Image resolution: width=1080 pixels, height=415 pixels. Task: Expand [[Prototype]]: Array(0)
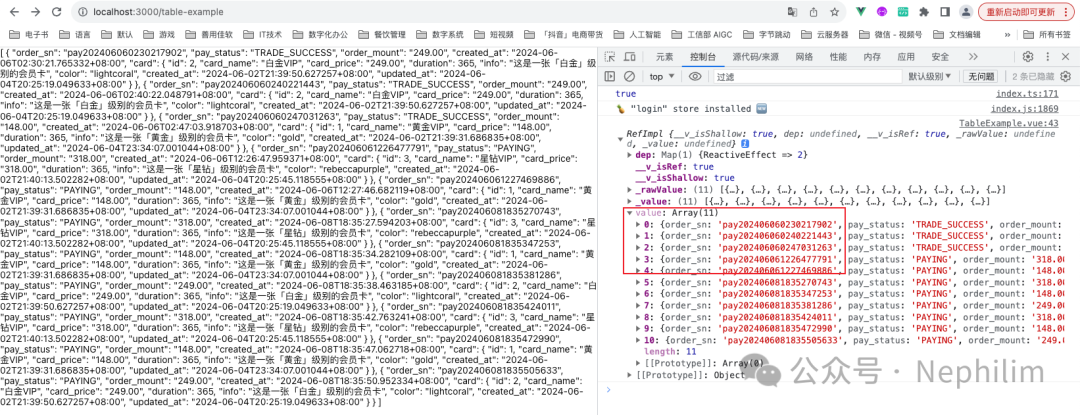coord(636,363)
